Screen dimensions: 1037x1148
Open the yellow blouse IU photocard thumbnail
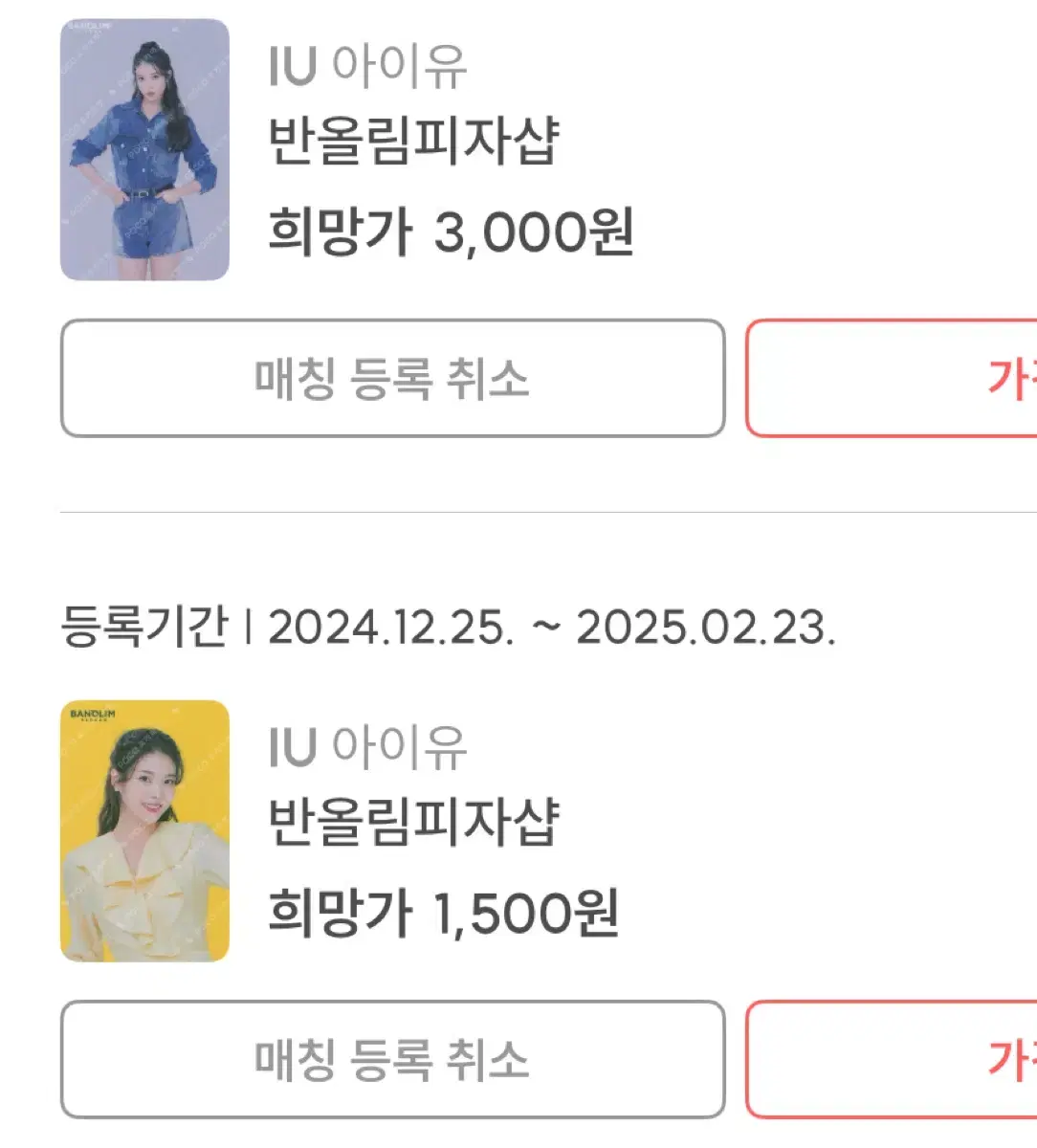[x=144, y=830]
